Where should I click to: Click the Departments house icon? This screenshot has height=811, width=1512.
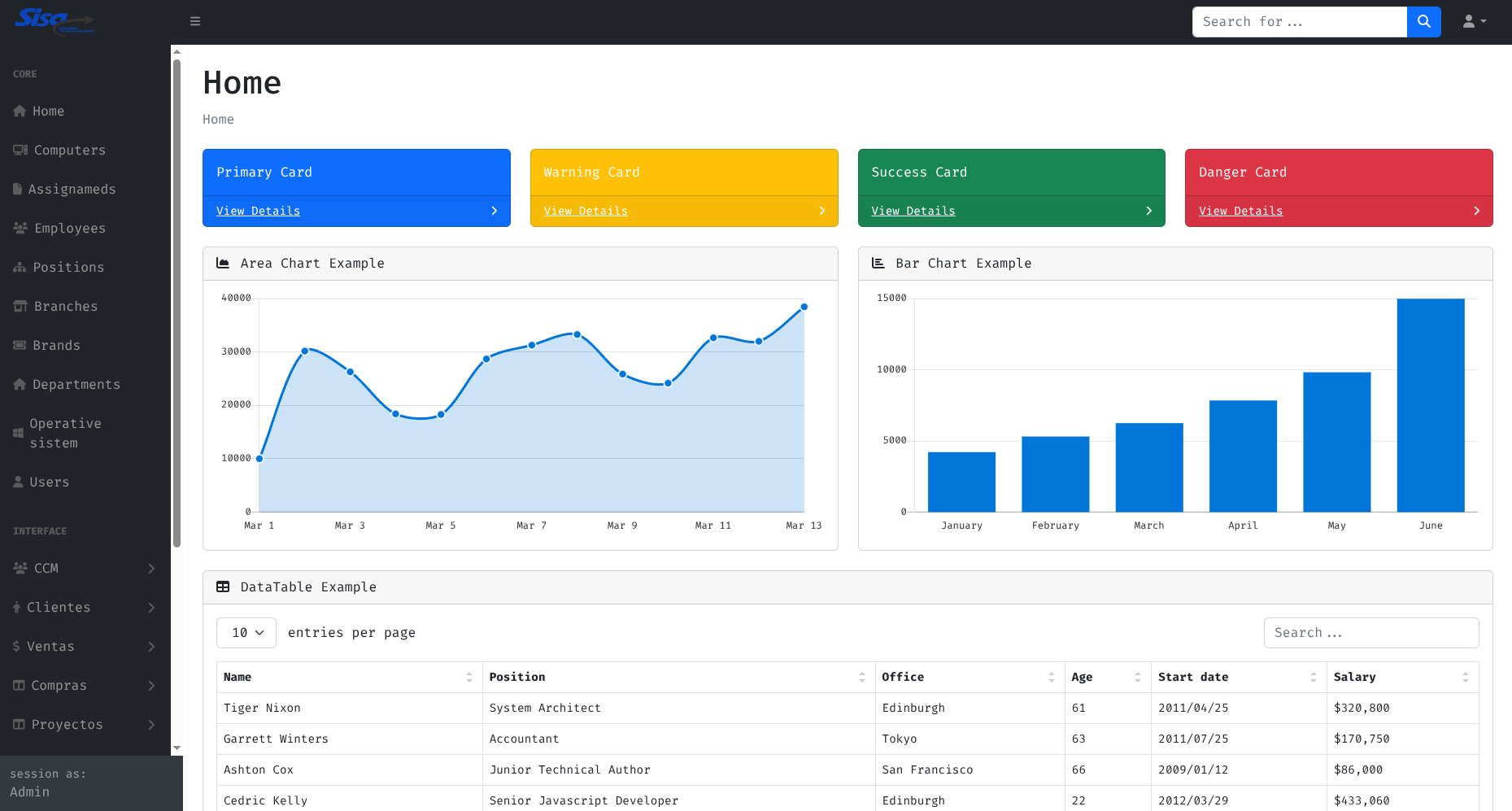pos(20,385)
